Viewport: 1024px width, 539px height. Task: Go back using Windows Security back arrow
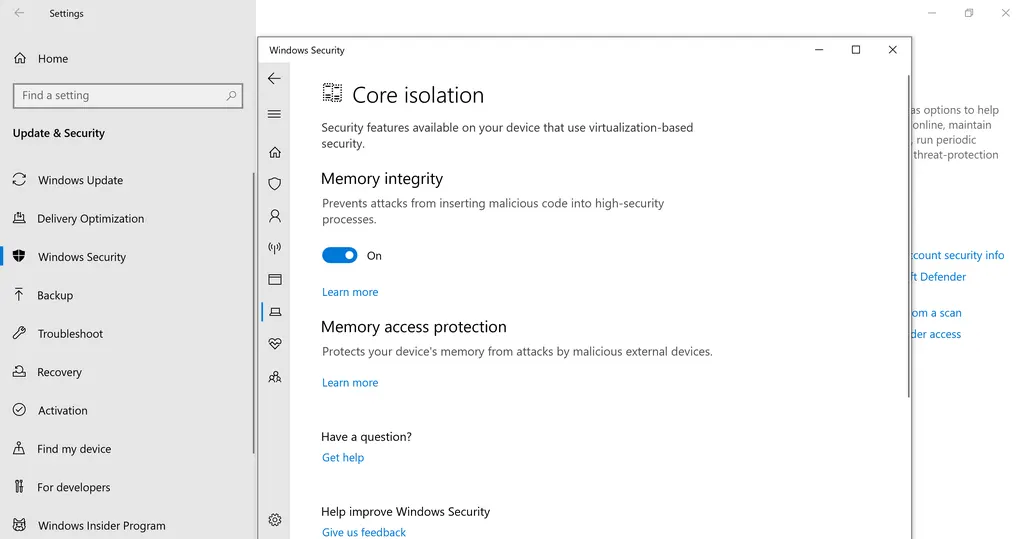(x=274, y=78)
